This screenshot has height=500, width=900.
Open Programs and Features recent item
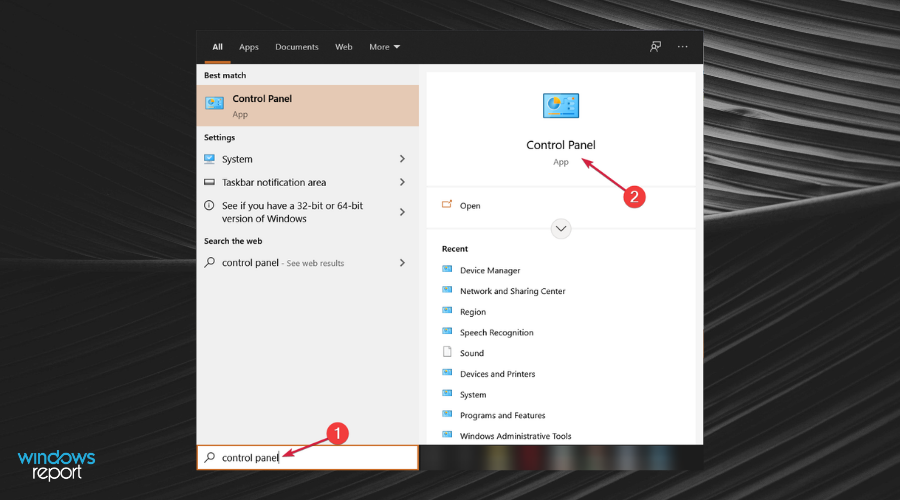tap(503, 415)
